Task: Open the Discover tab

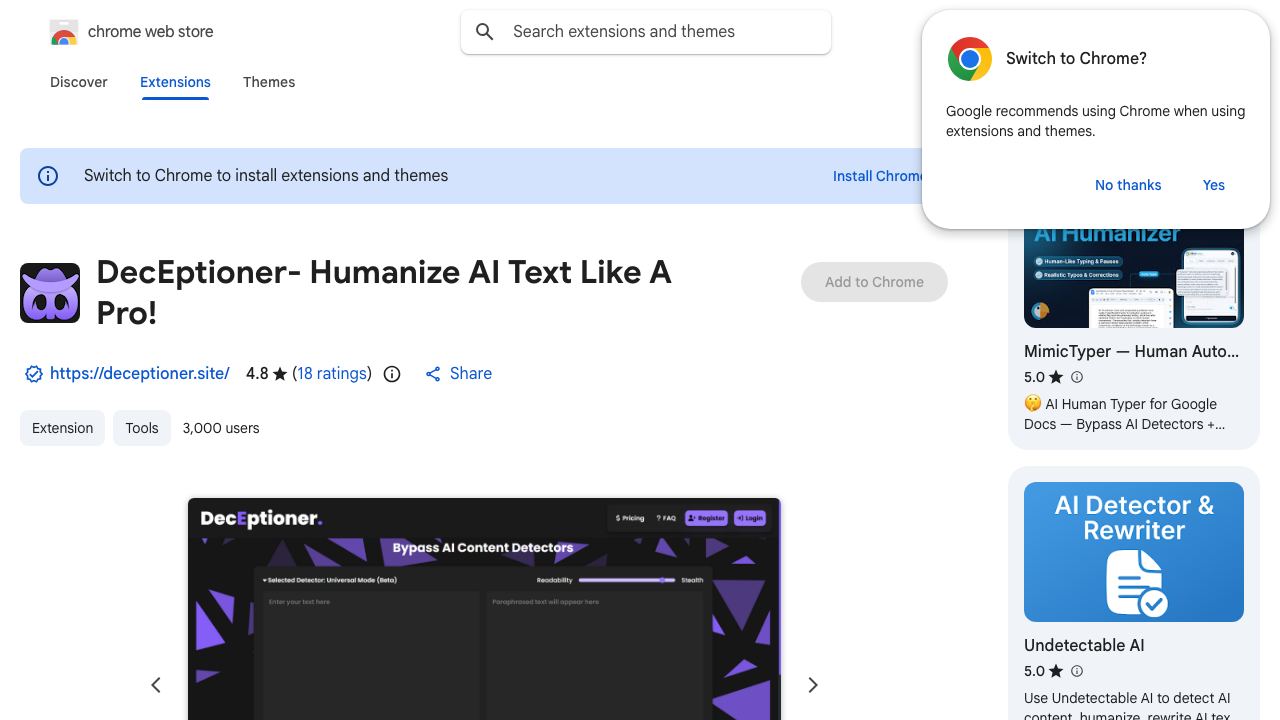Action: pos(79,82)
